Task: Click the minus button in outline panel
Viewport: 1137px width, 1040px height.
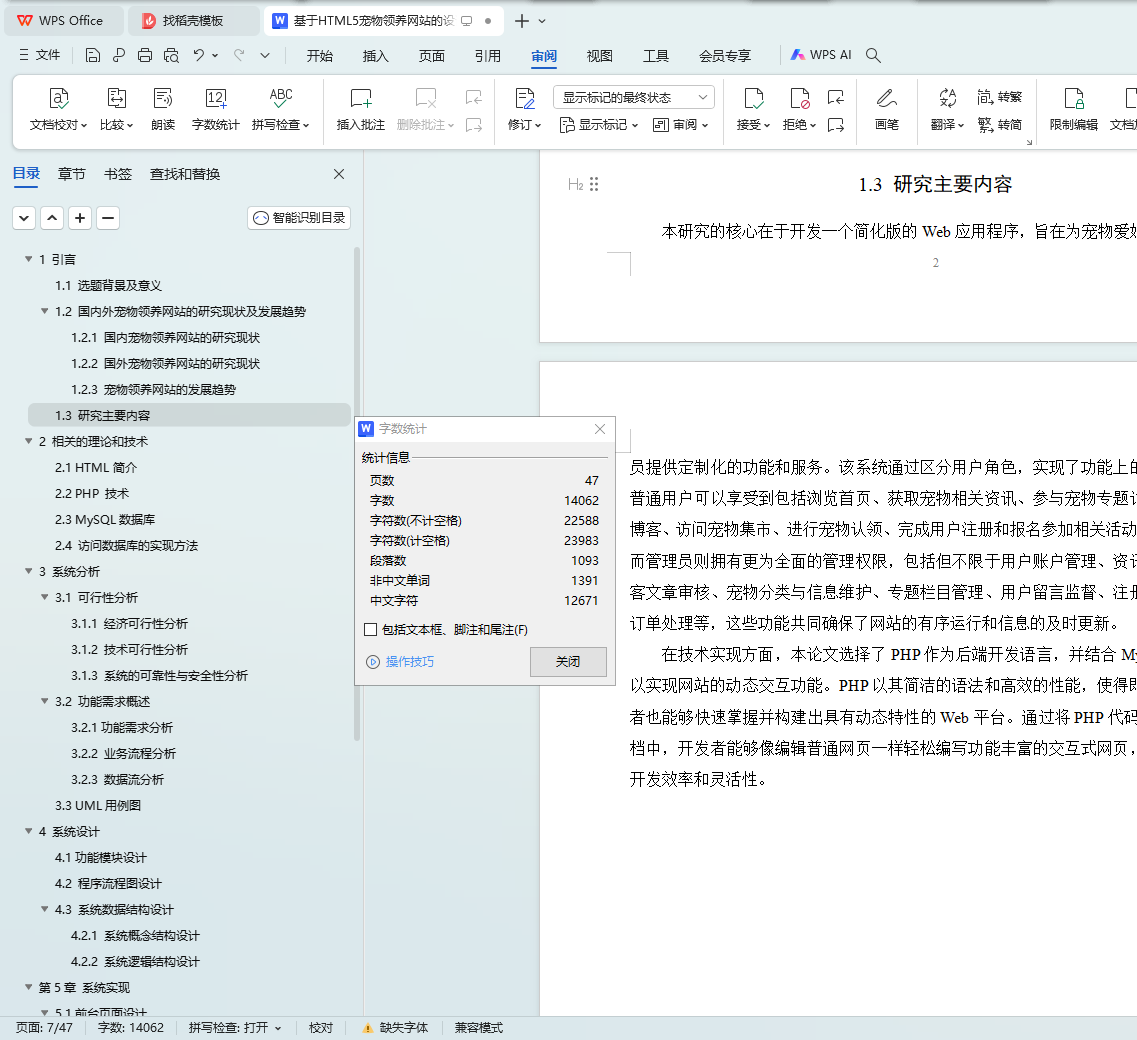Action: (108, 218)
